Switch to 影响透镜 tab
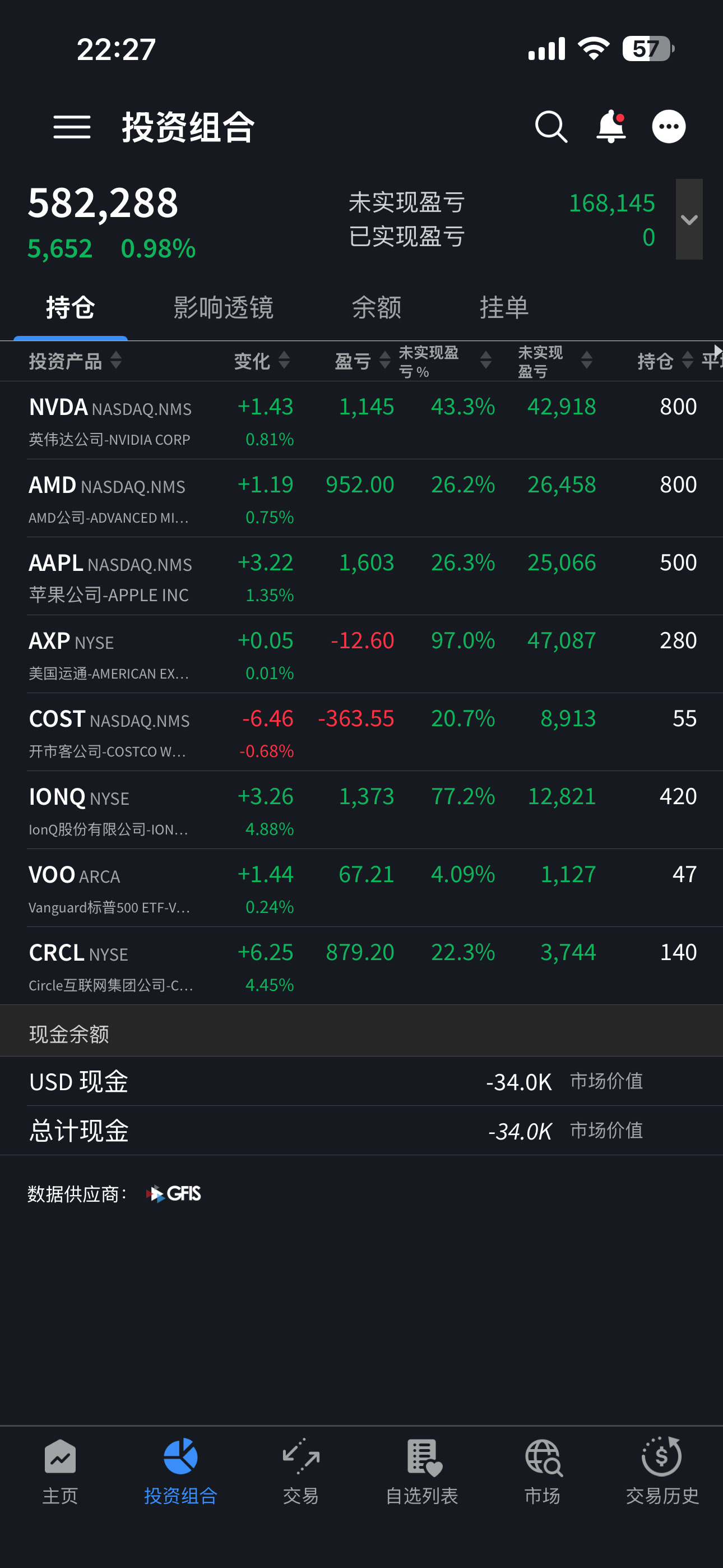This screenshot has height=1568, width=723. (224, 307)
